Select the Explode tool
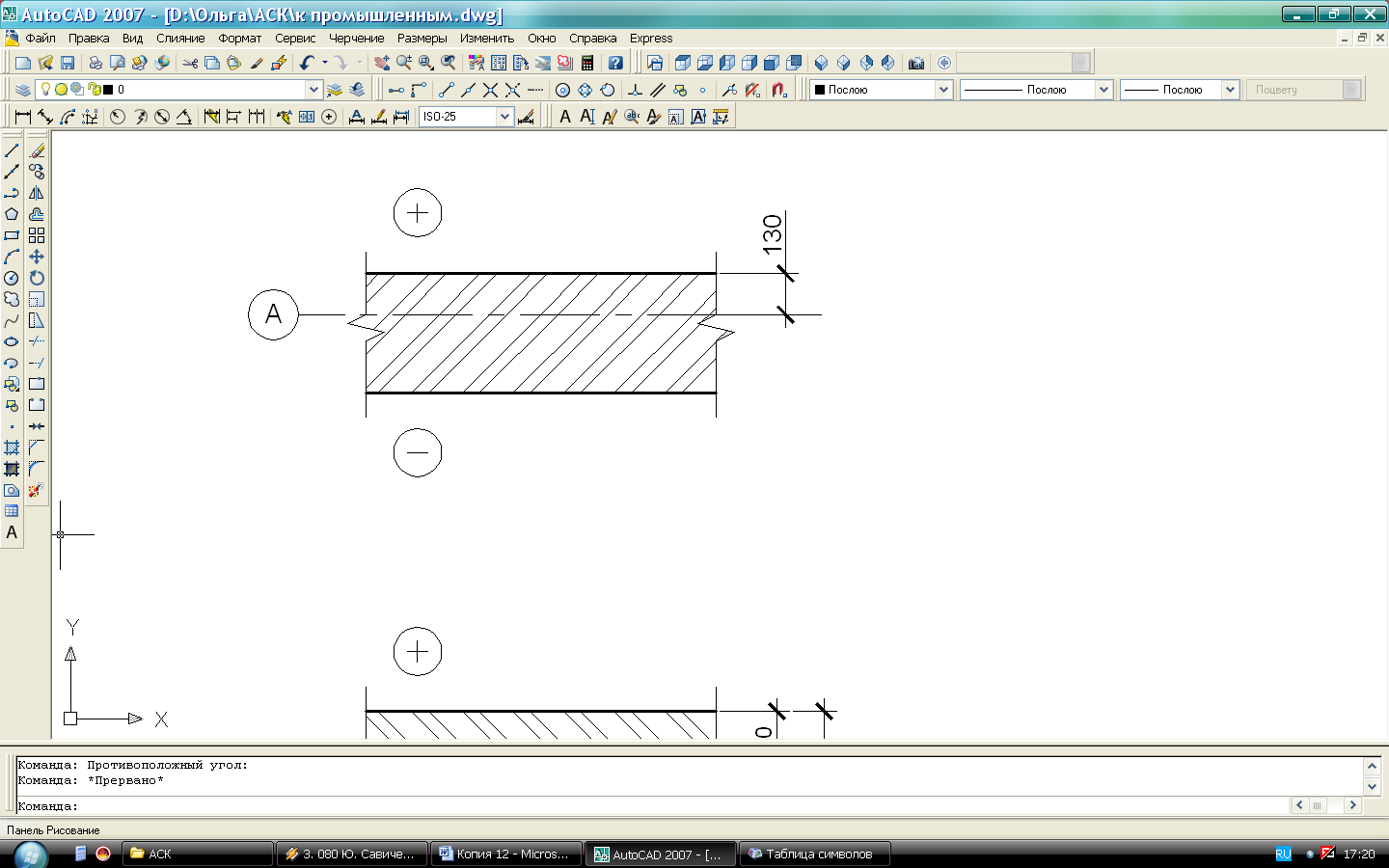 point(37,490)
